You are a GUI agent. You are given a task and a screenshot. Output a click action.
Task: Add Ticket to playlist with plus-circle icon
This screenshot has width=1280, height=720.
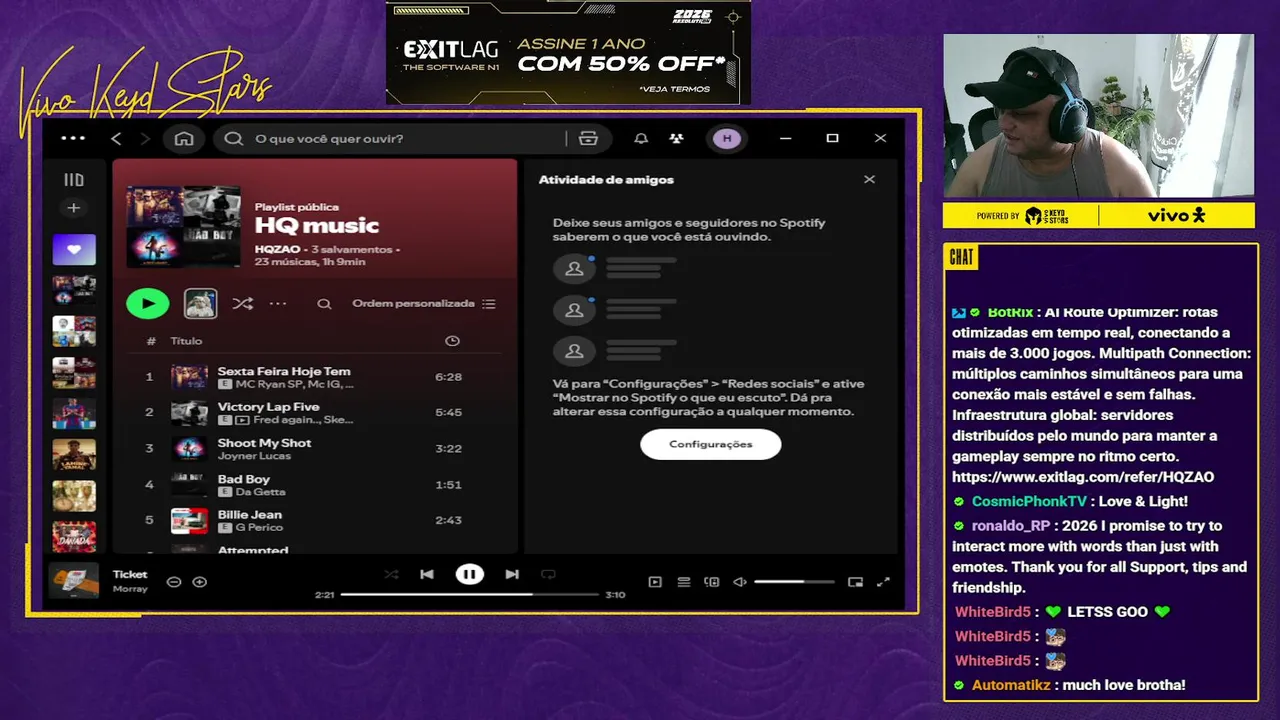200,582
